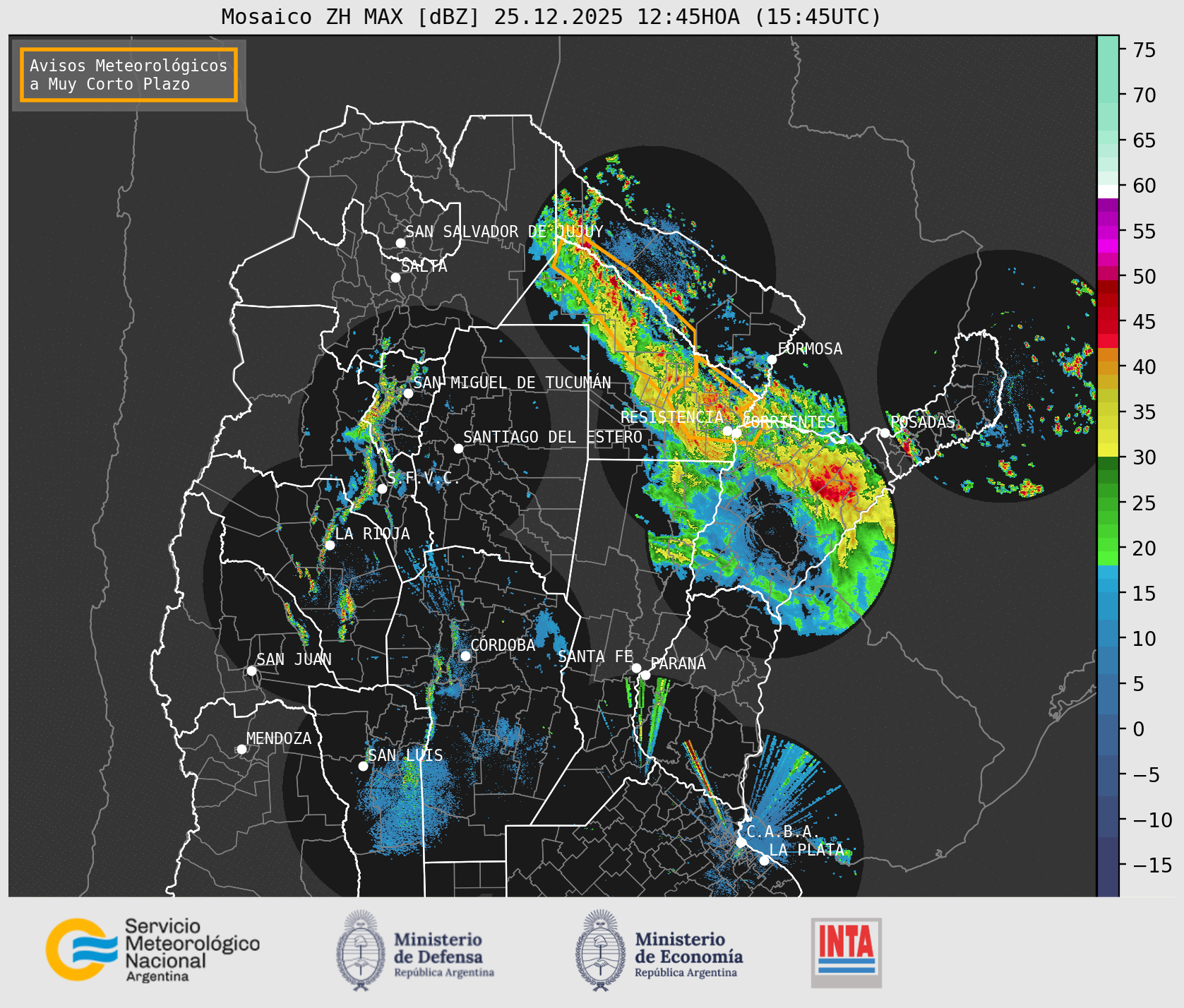The image size is (1184, 1008).
Task: Click the Posadas city label
Action: (923, 422)
